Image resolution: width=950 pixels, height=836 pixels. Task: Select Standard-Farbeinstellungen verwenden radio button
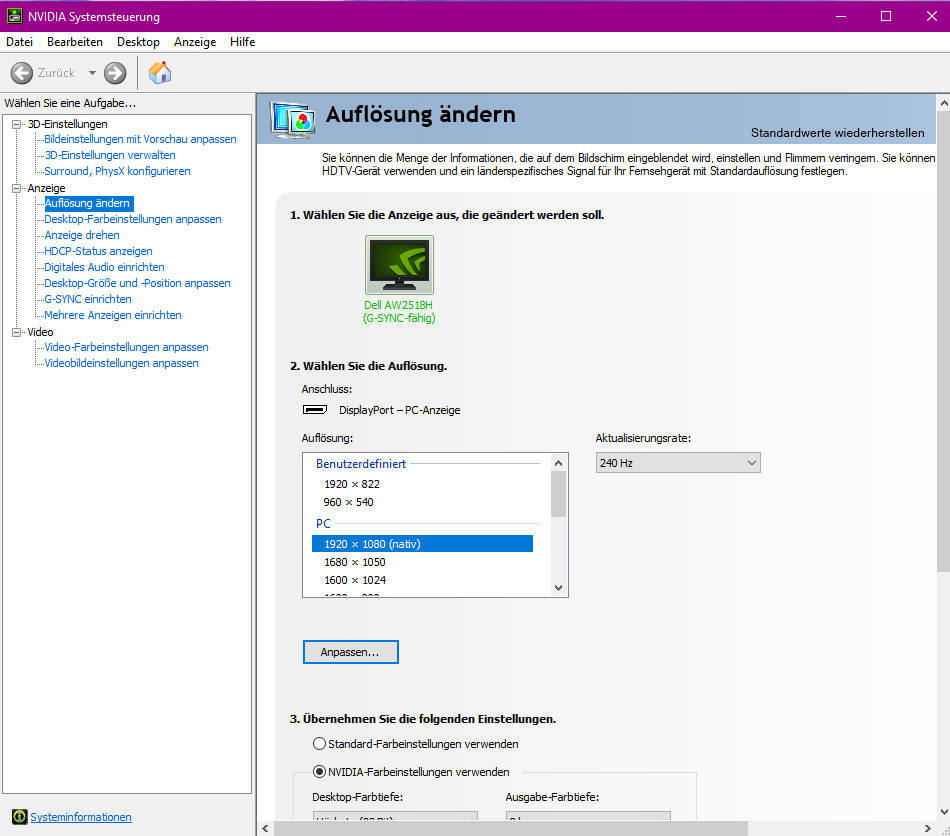(319, 743)
